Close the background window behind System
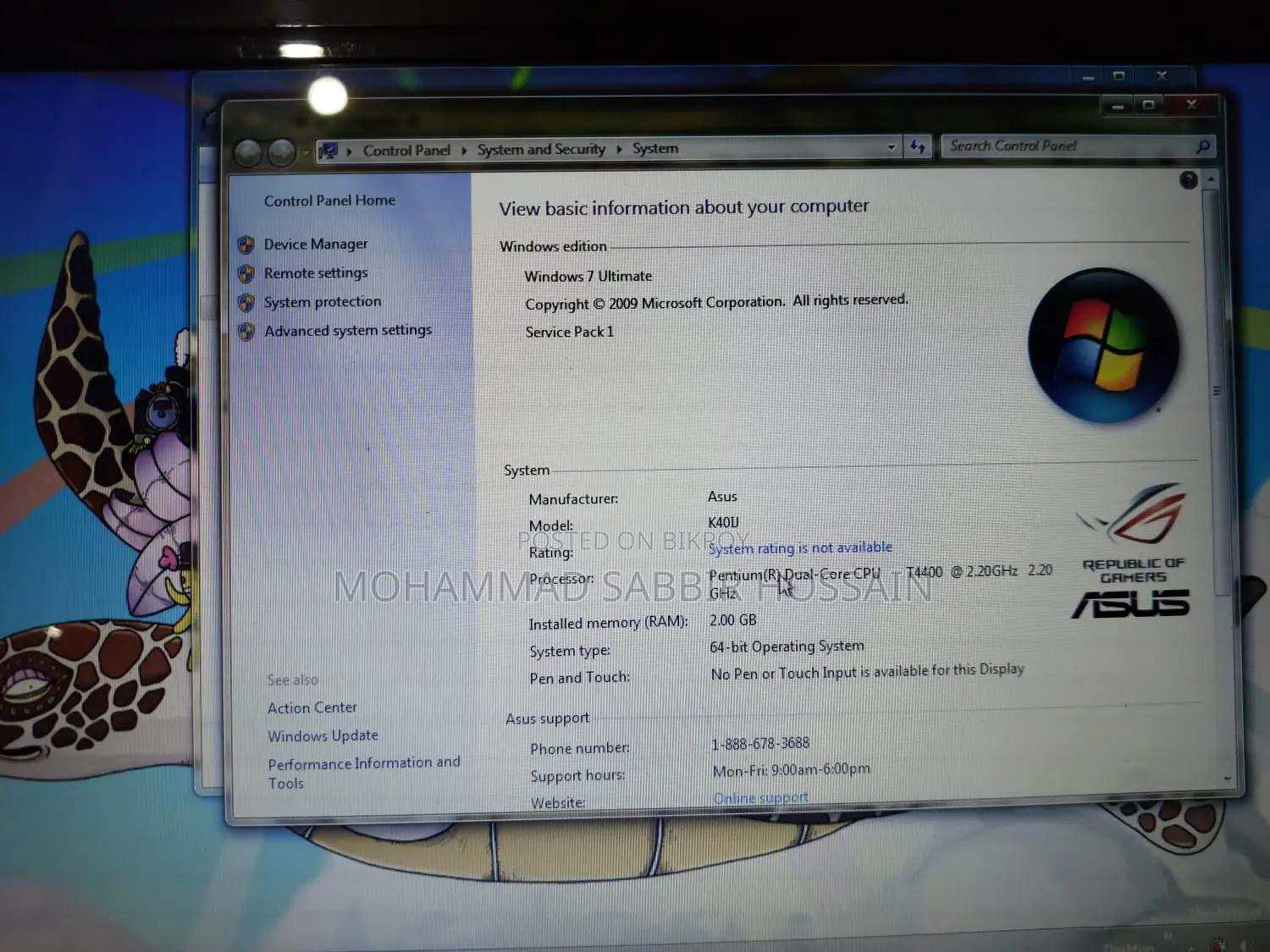The image size is (1270, 952). tap(1162, 75)
